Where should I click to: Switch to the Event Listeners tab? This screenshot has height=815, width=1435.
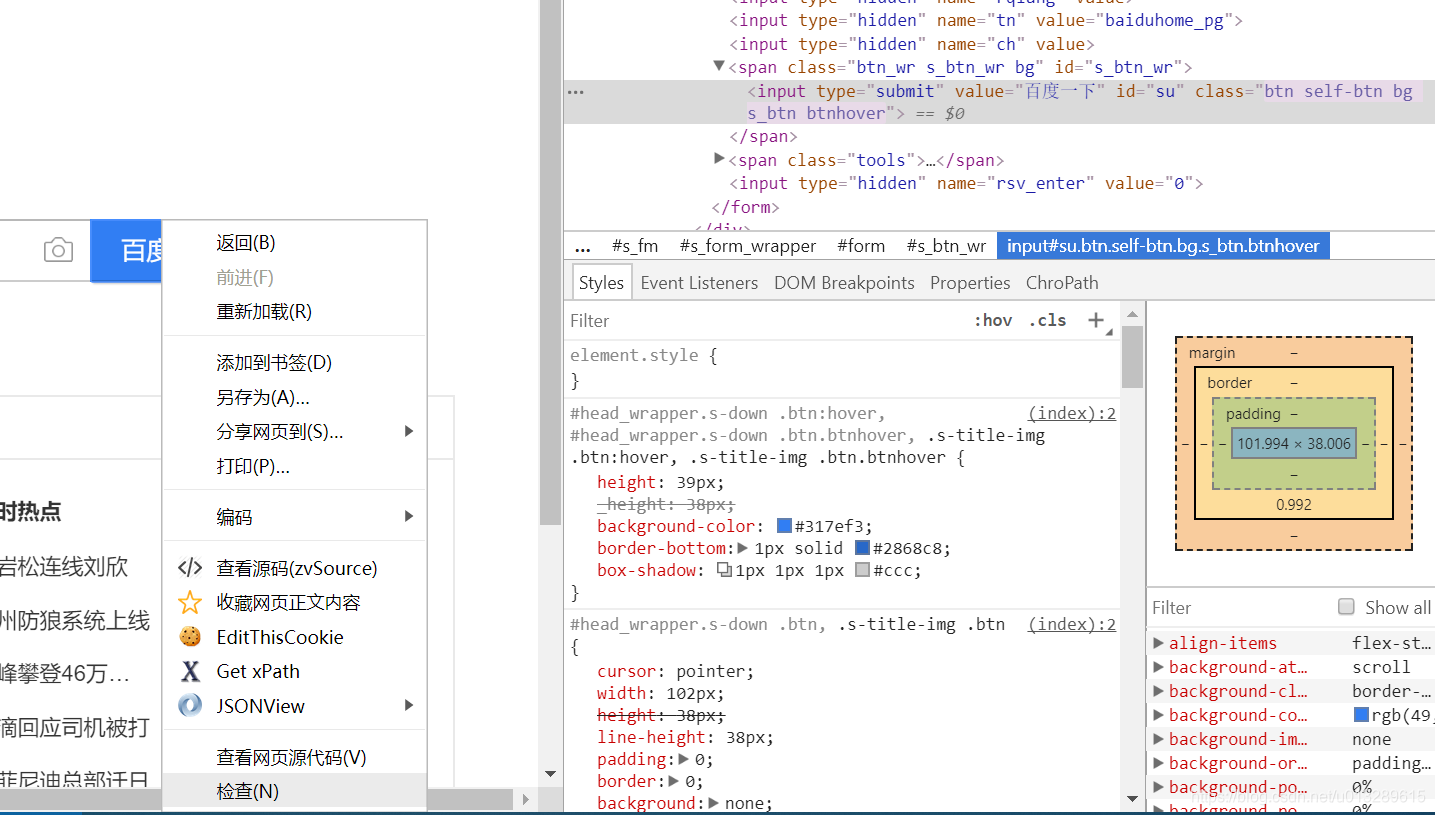click(x=699, y=283)
